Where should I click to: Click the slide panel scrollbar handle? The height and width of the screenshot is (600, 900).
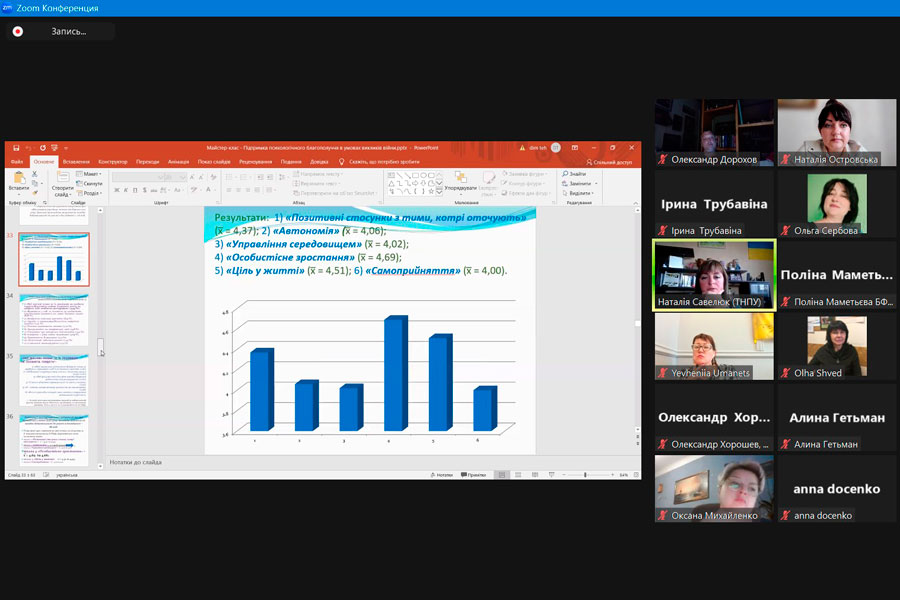coord(100,345)
